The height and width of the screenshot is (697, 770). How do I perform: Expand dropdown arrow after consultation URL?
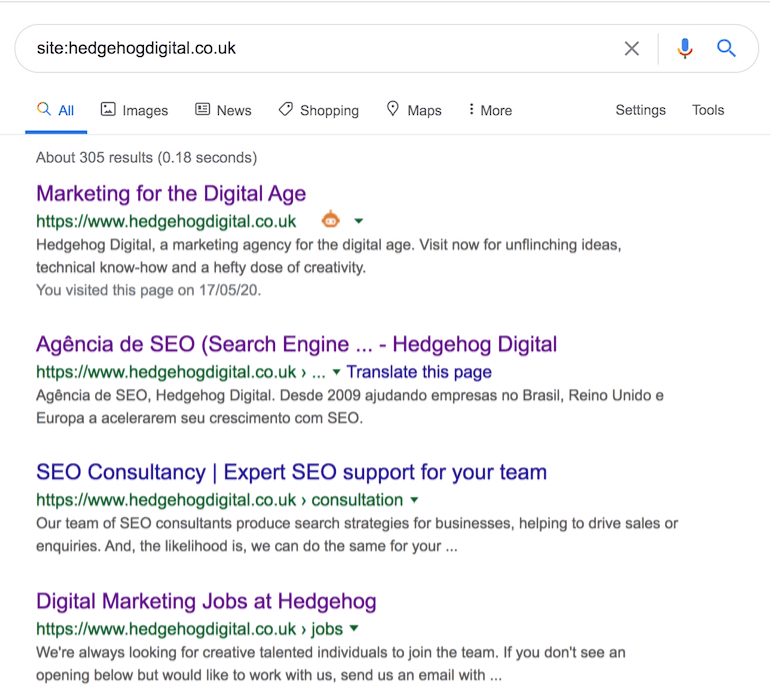point(414,500)
